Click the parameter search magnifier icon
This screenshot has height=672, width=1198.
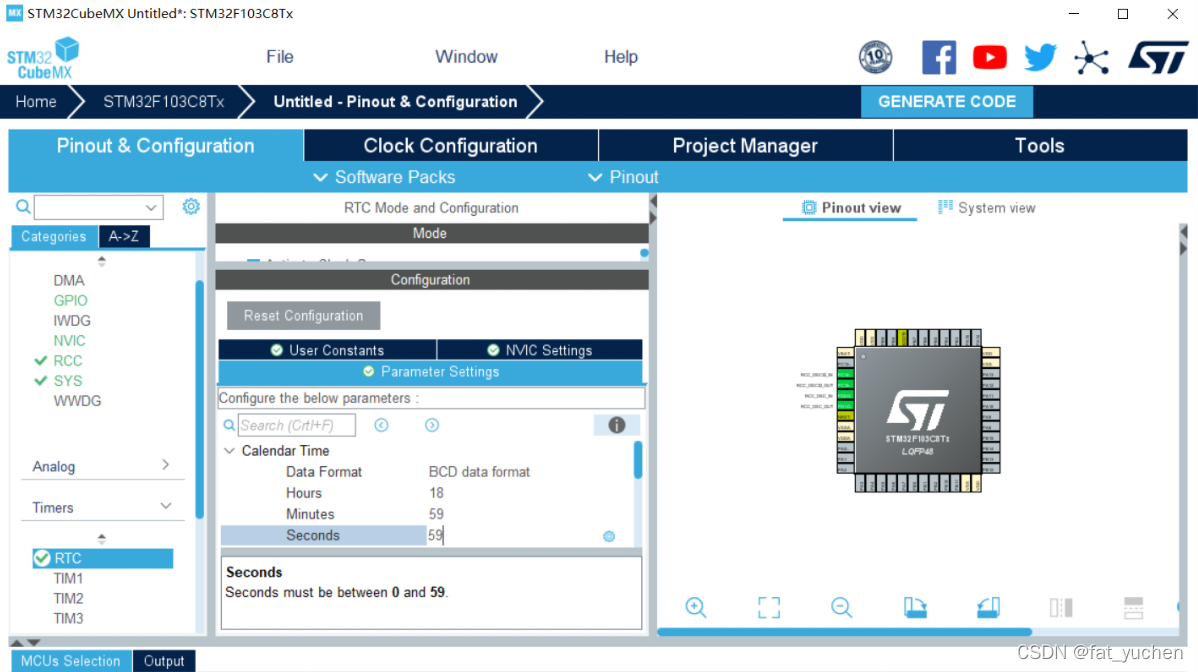pos(228,425)
